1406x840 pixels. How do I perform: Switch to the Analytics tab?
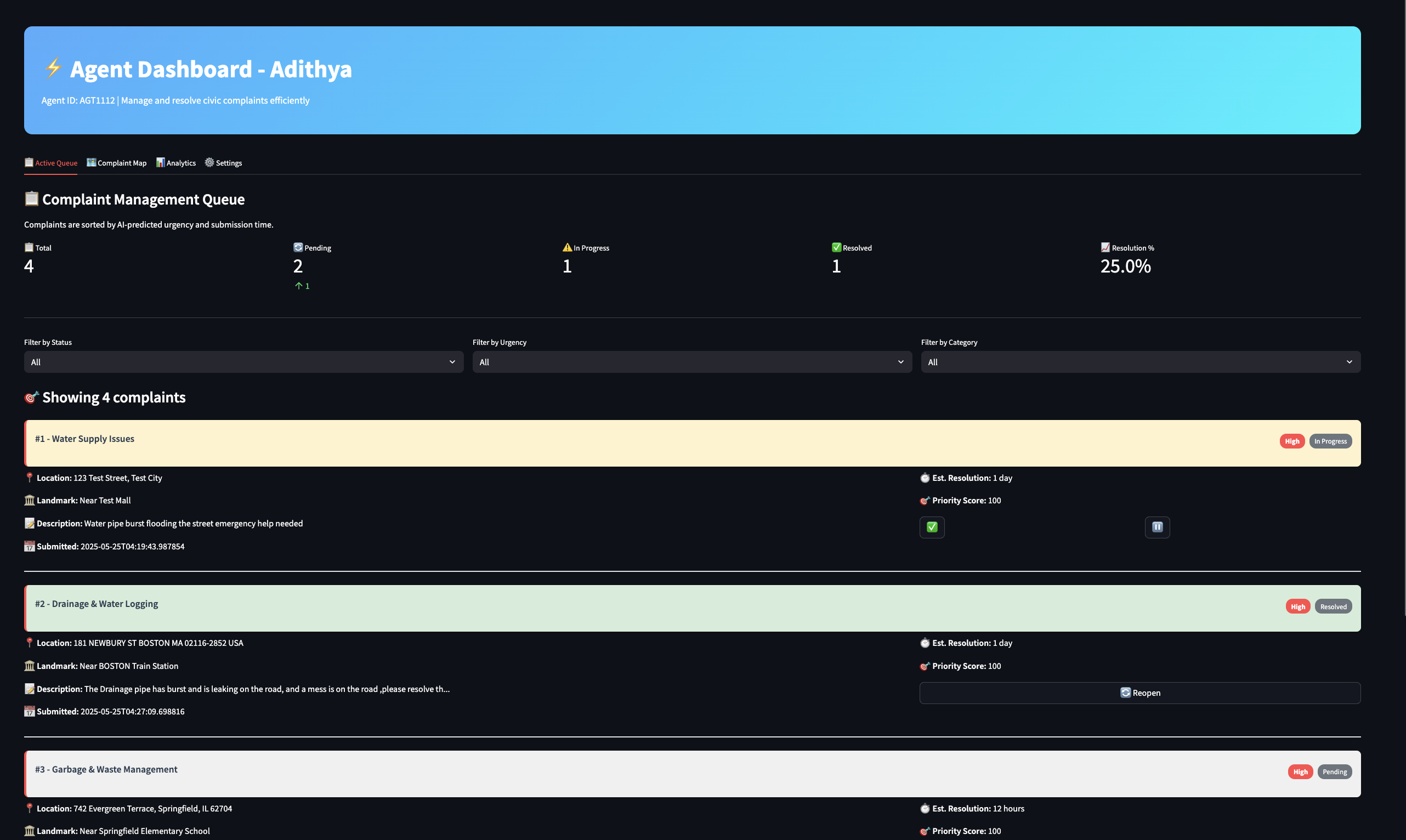tap(176, 162)
